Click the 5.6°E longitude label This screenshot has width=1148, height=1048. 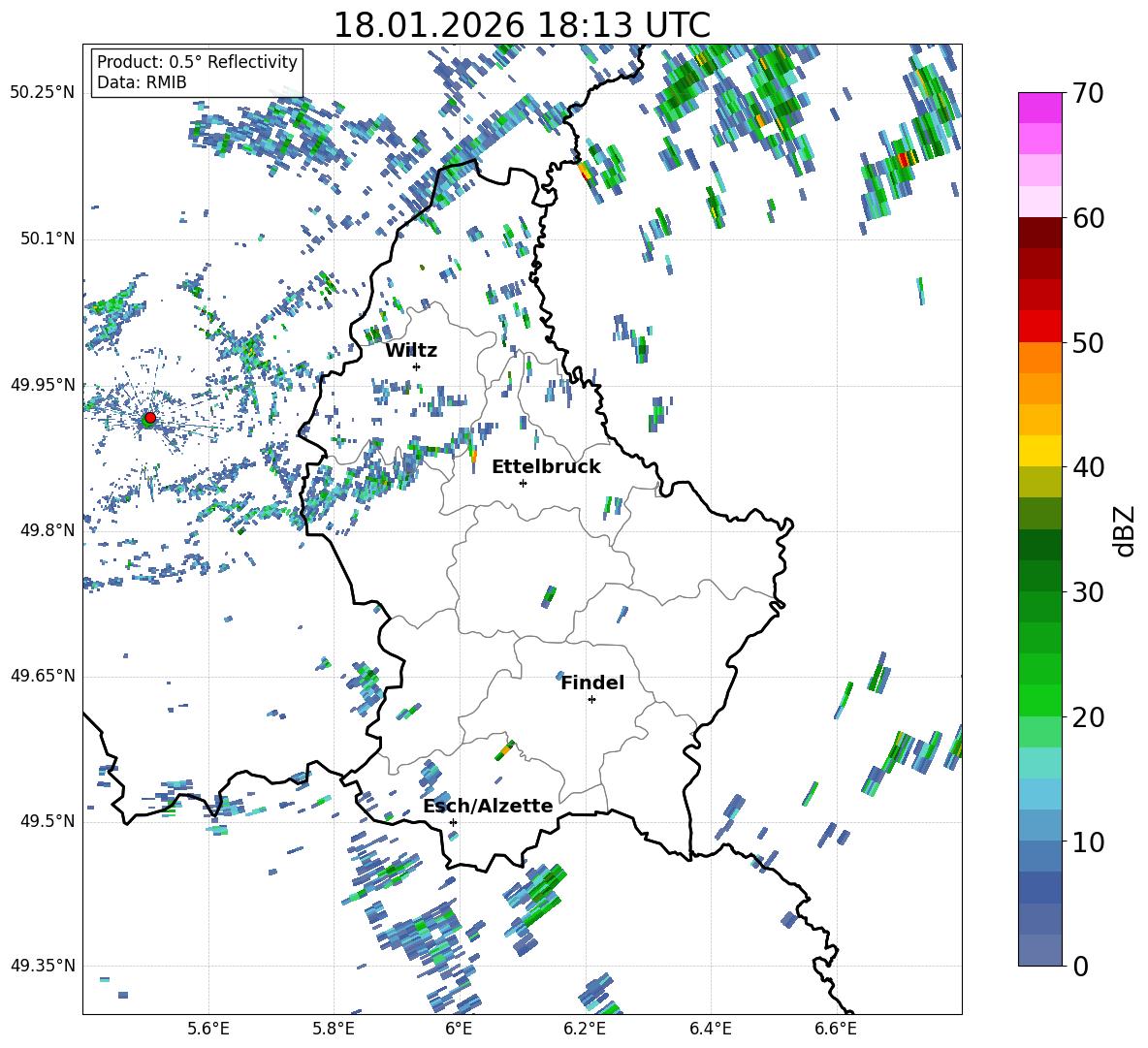tap(208, 1029)
